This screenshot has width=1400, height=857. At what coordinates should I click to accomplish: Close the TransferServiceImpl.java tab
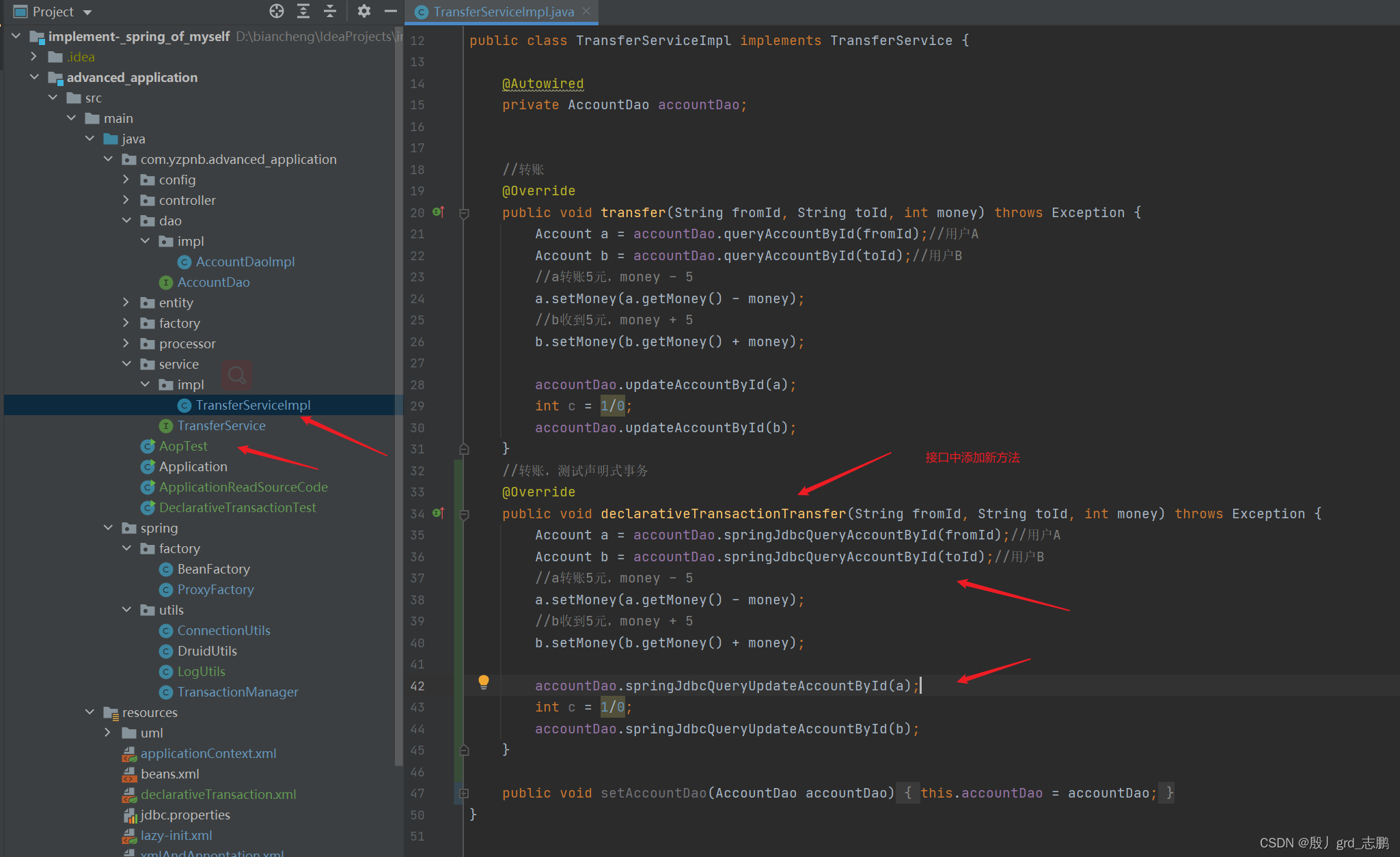586,11
